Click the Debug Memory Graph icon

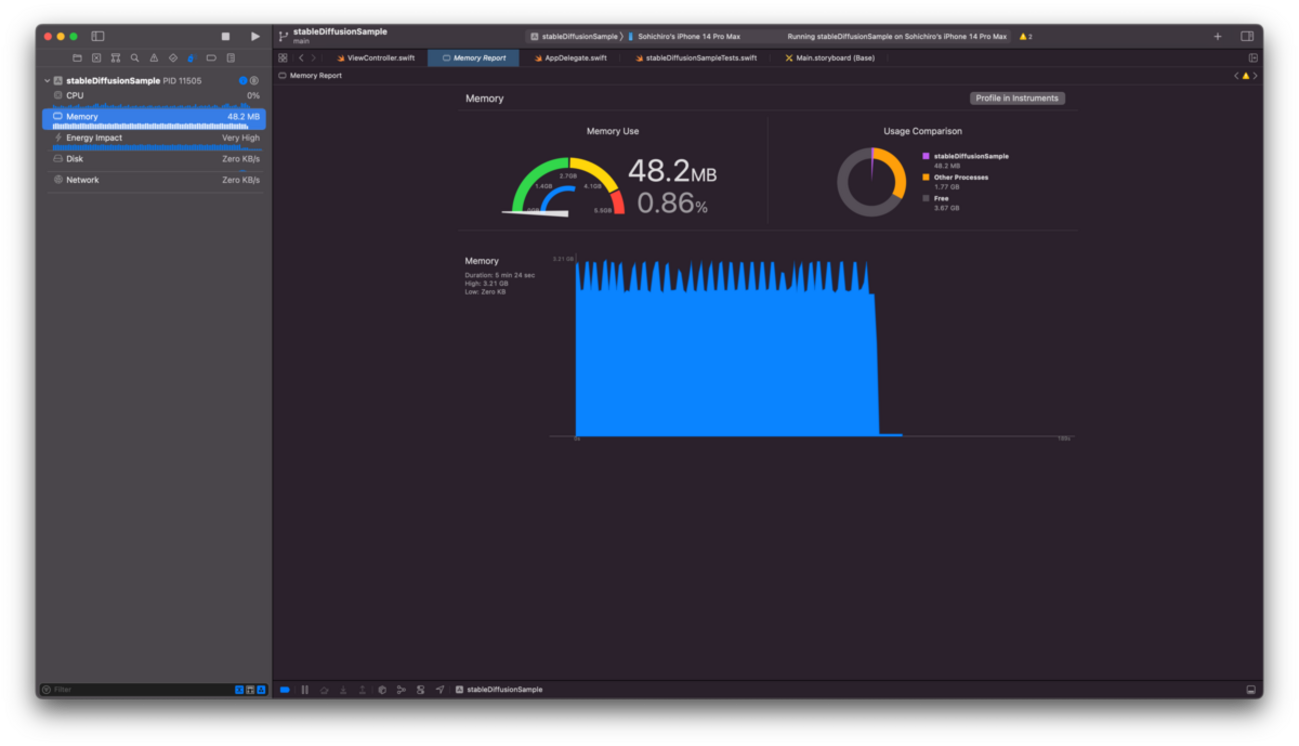[x=401, y=690]
